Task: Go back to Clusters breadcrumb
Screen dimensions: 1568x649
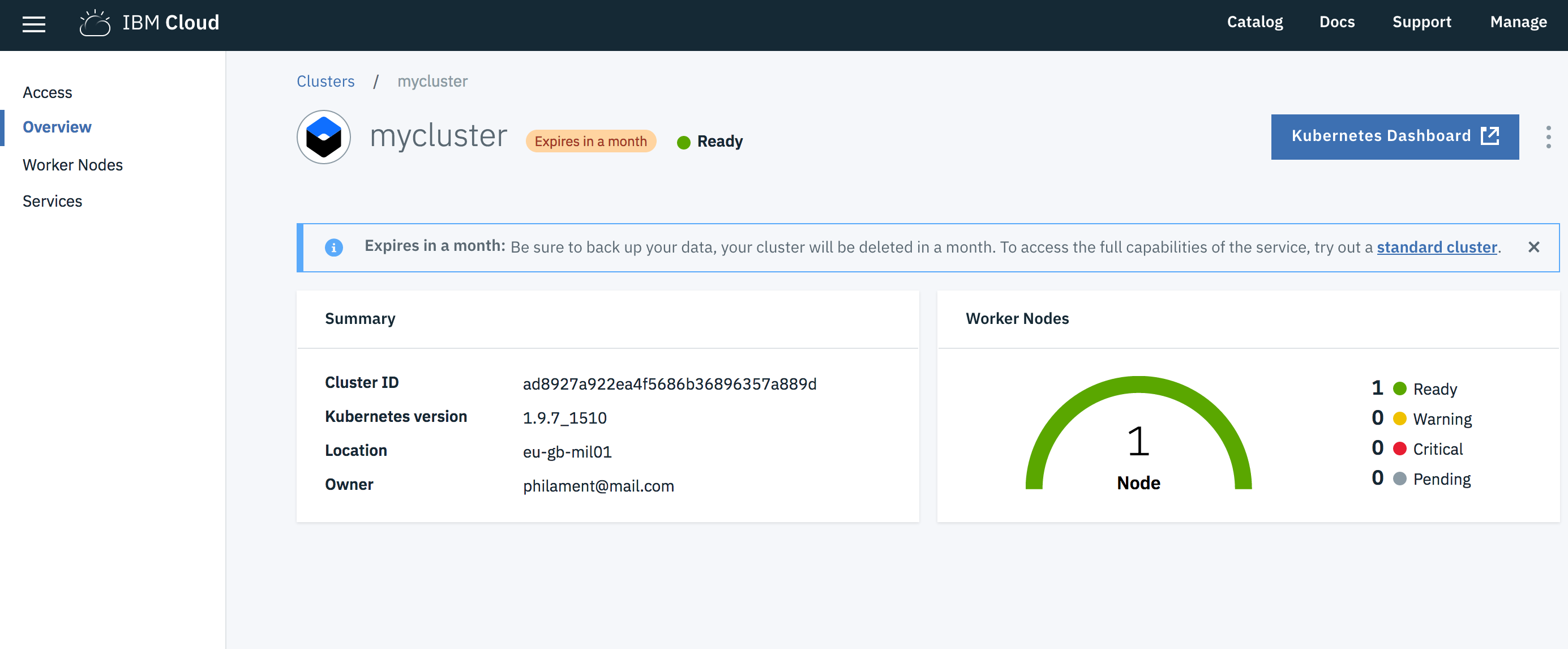Action: coord(325,82)
